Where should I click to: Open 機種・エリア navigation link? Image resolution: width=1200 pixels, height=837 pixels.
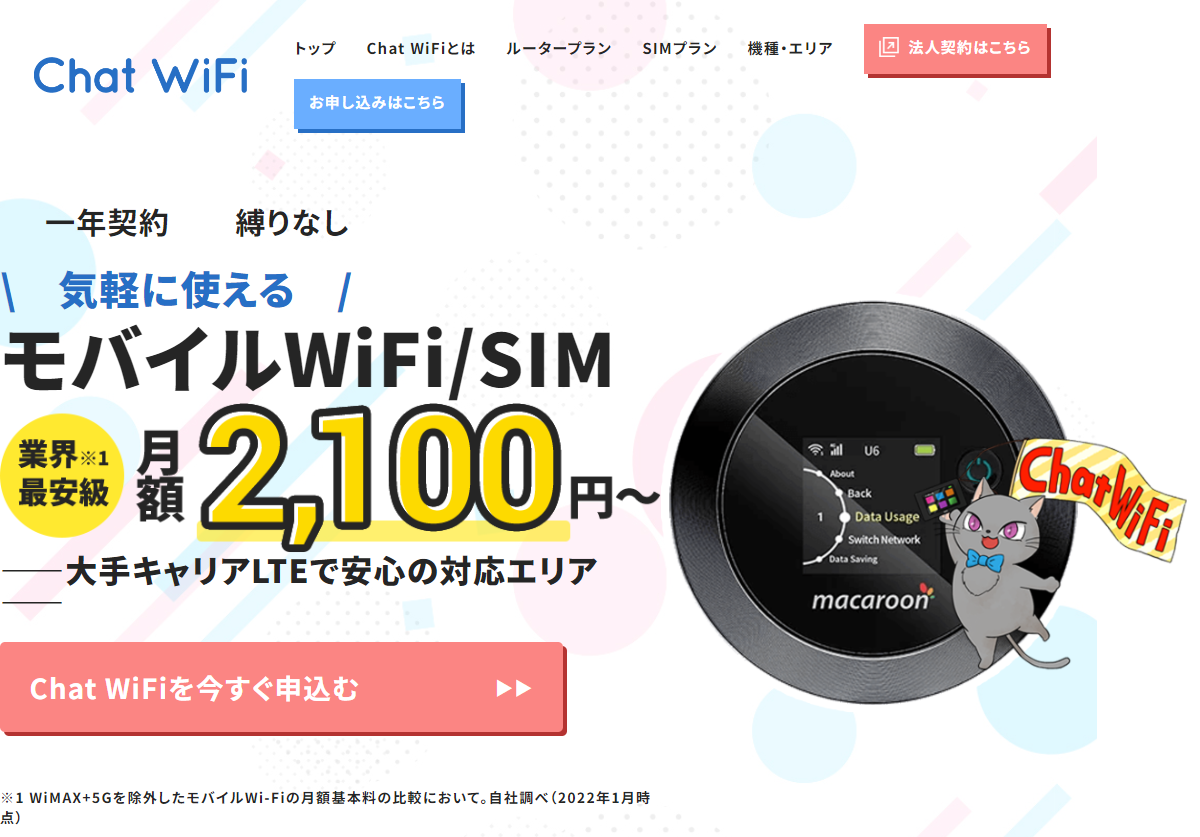(790, 48)
